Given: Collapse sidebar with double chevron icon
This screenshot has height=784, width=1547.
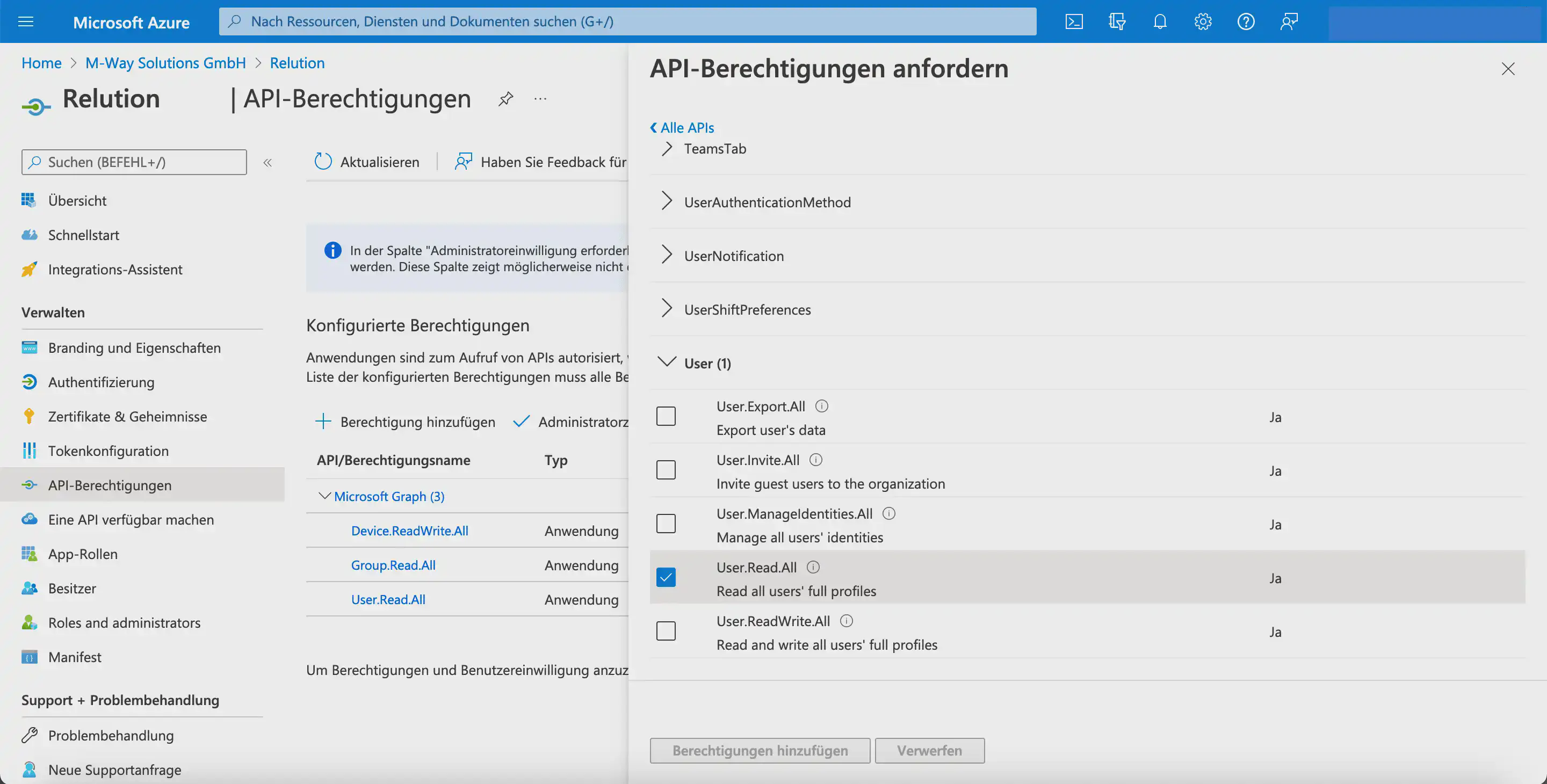Looking at the screenshot, I should [x=268, y=162].
